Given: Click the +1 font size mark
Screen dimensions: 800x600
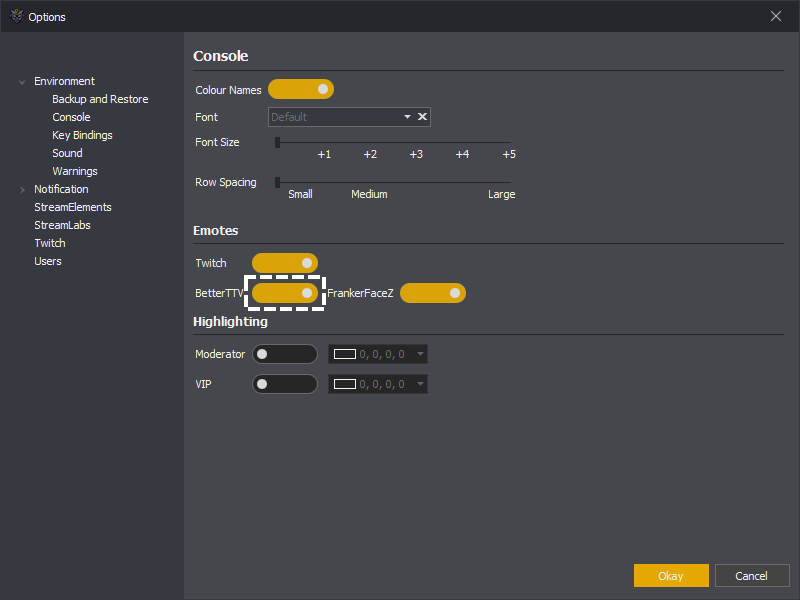Looking at the screenshot, I should [324, 154].
